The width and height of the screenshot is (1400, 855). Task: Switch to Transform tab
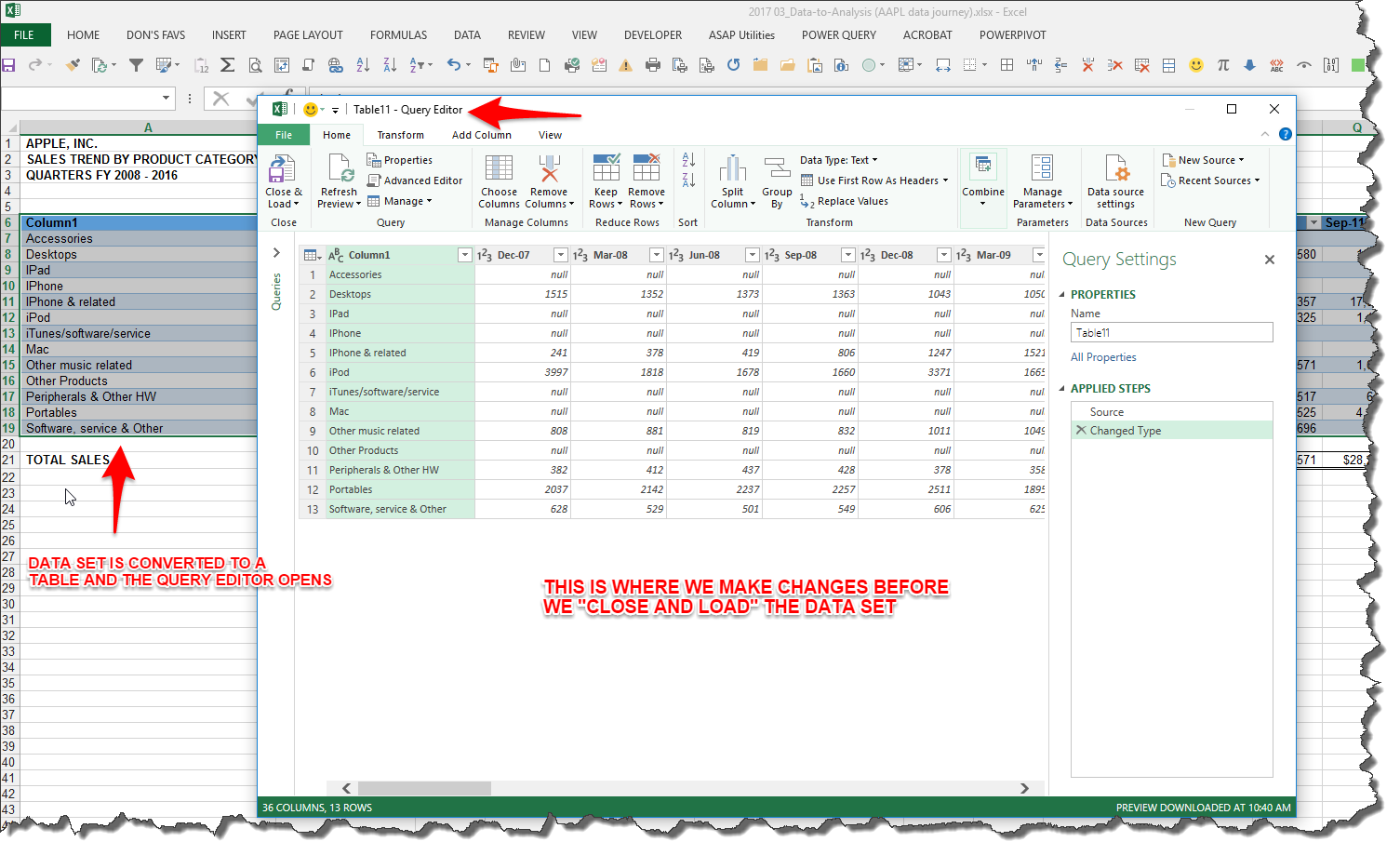(400, 135)
